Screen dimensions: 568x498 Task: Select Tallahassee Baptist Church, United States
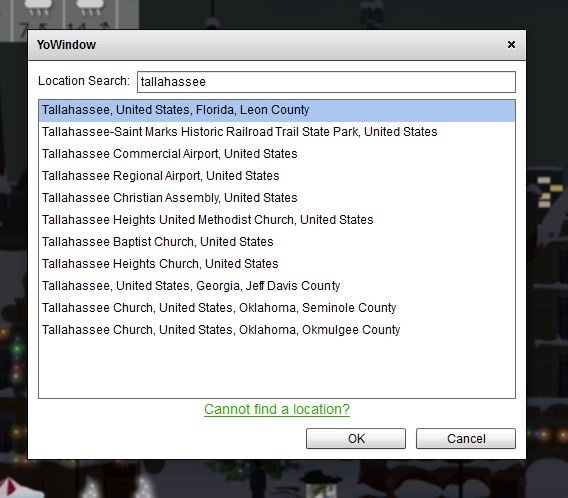pos(277,242)
